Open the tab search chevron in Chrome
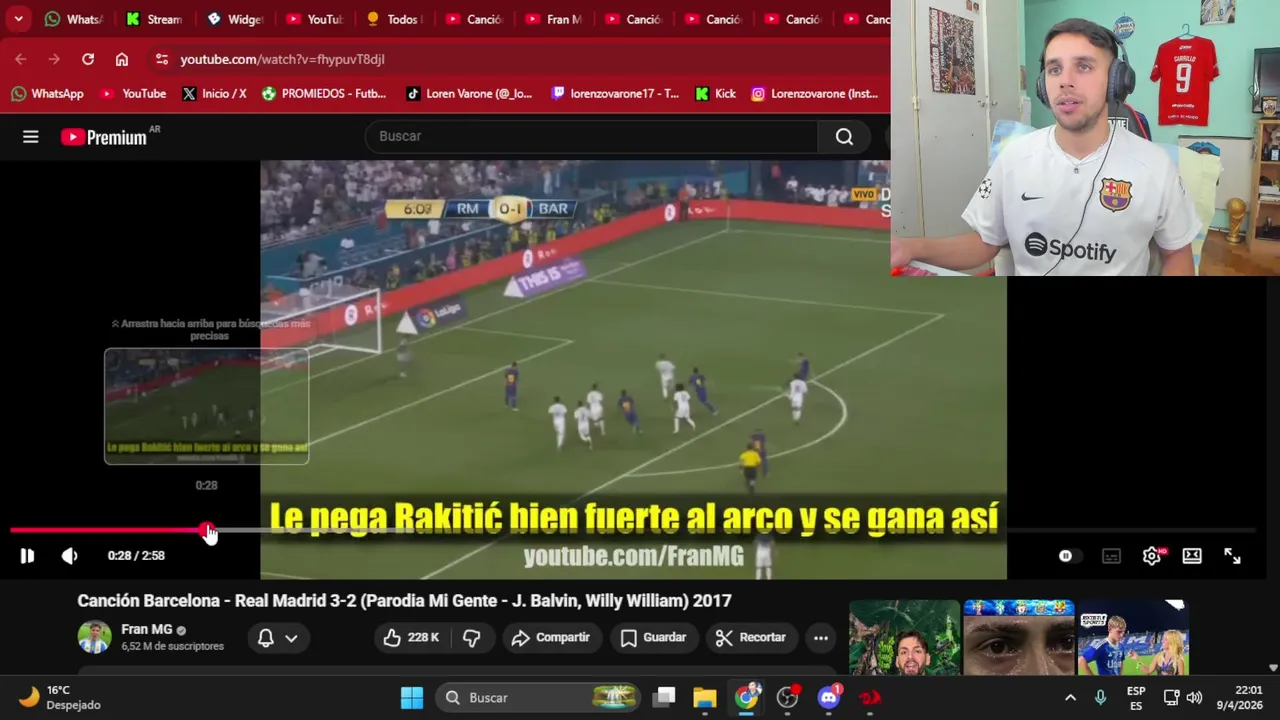Viewport: 1280px width, 720px height. [x=18, y=19]
